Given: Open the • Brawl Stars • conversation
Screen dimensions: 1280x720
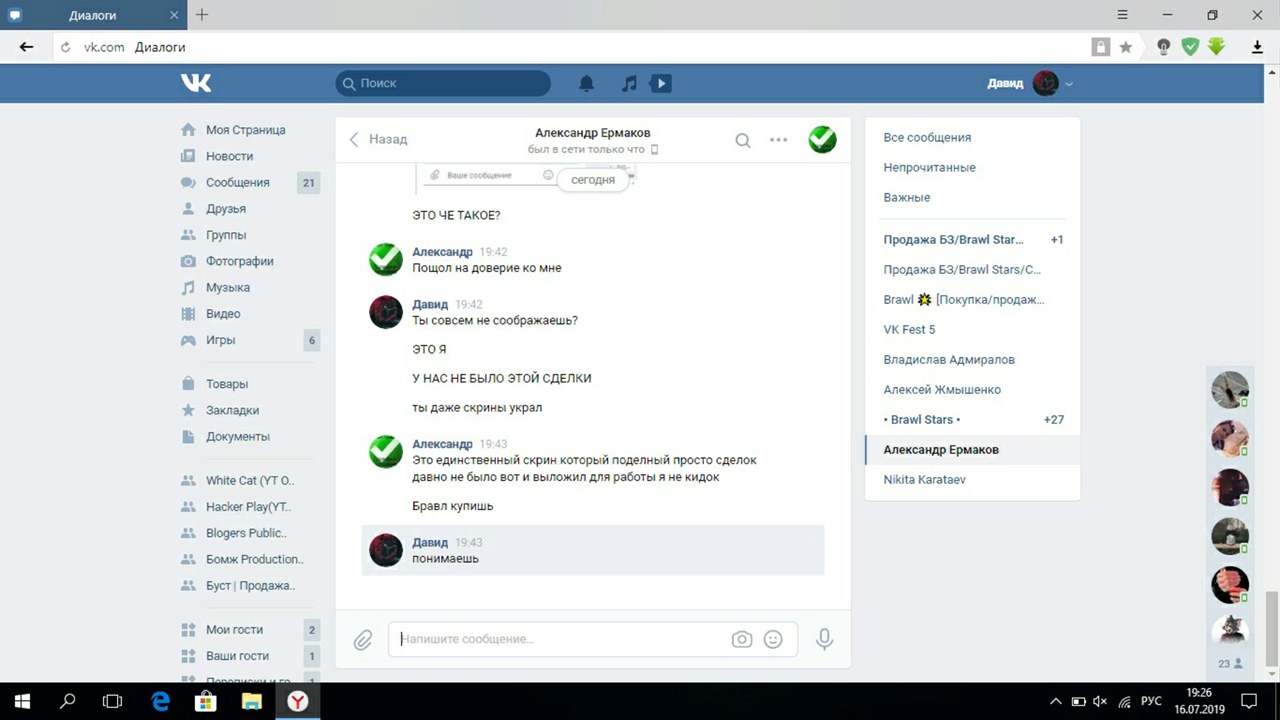Looking at the screenshot, I should (921, 420).
